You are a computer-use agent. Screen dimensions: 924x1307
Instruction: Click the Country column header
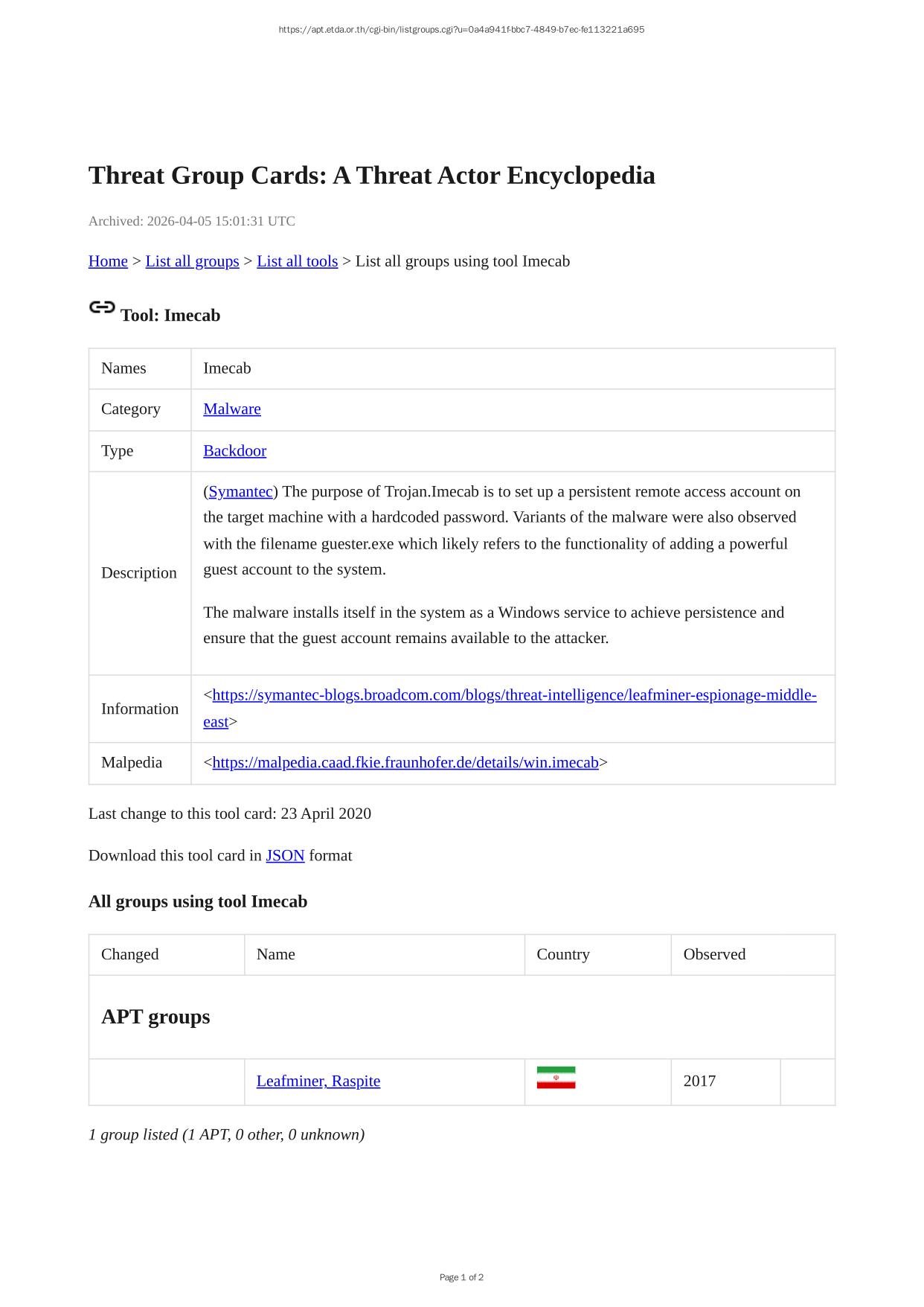(x=562, y=955)
